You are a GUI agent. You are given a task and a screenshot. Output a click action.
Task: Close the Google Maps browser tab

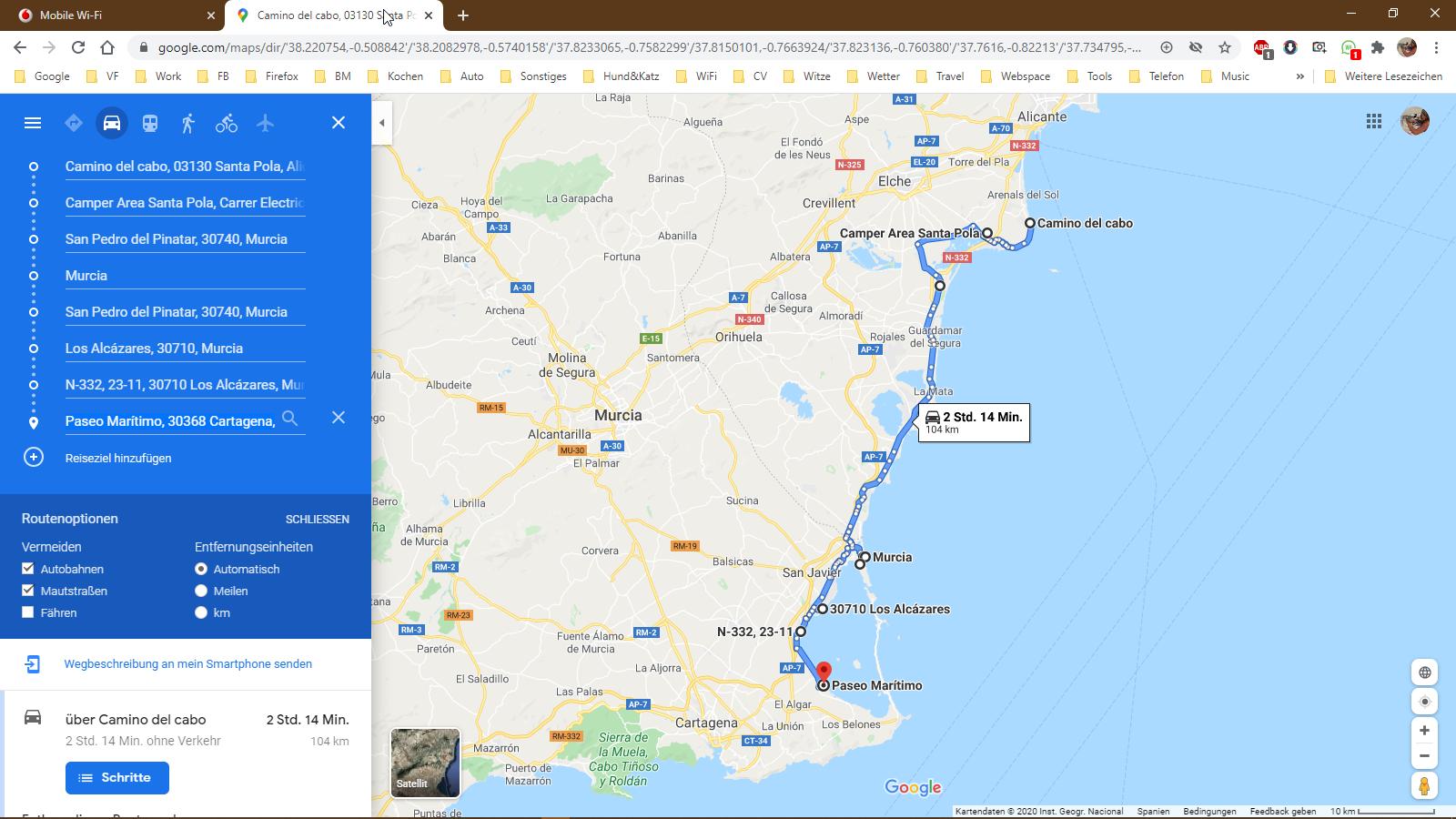[429, 15]
